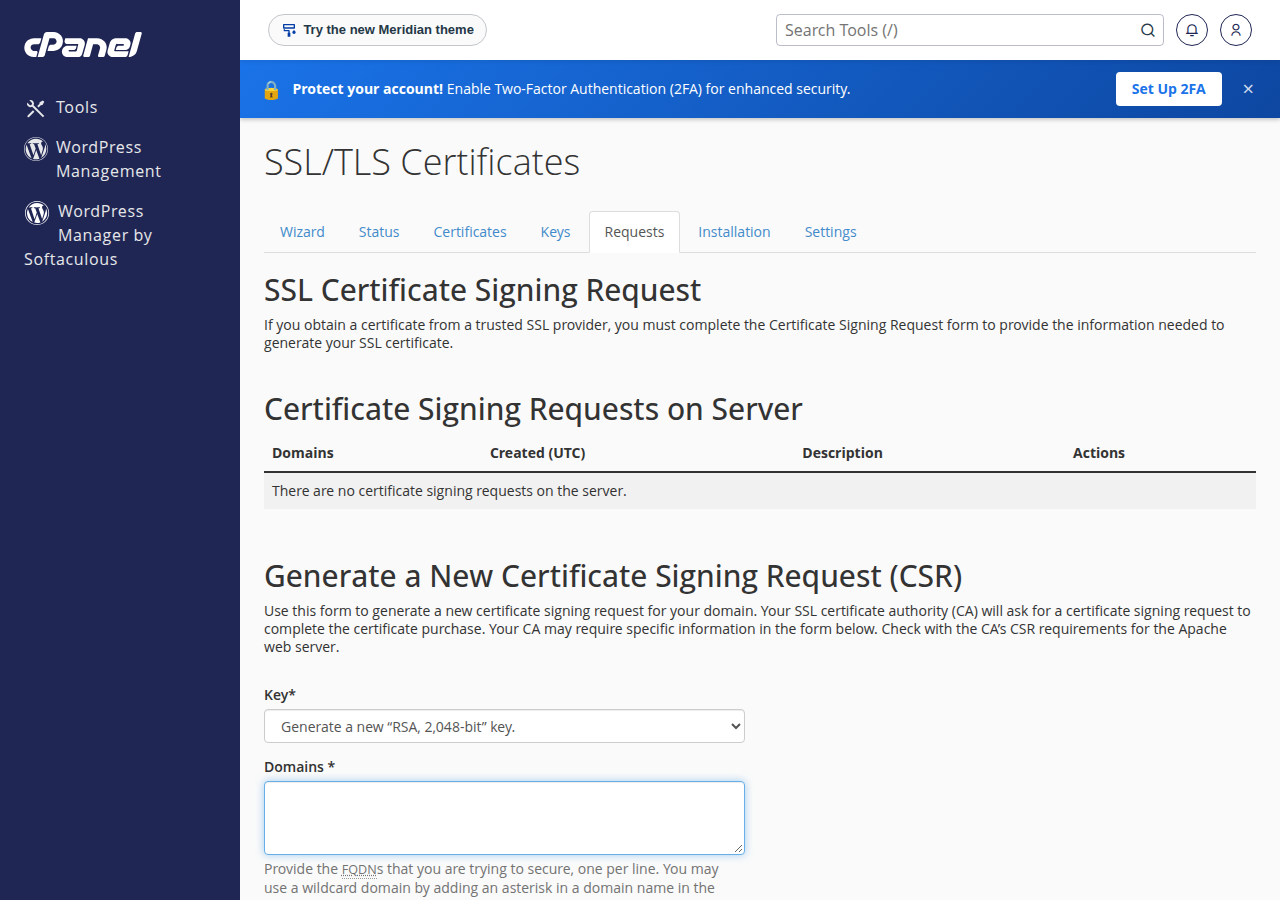Open WordPress Manager by Softaculous link

(88, 235)
